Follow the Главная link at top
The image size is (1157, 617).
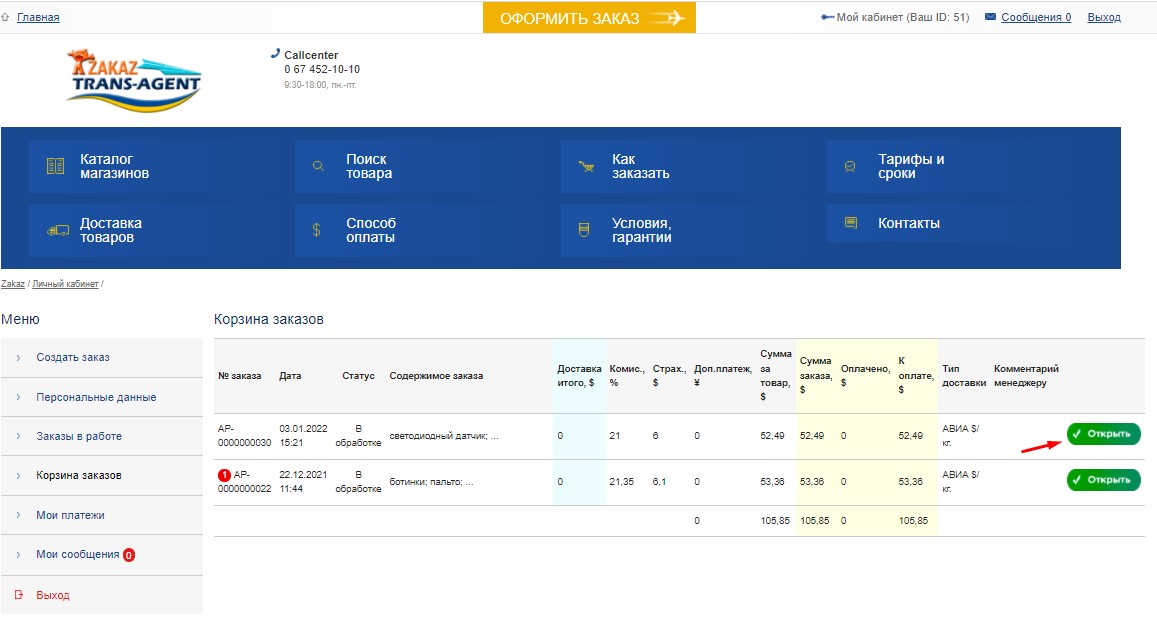pos(38,17)
